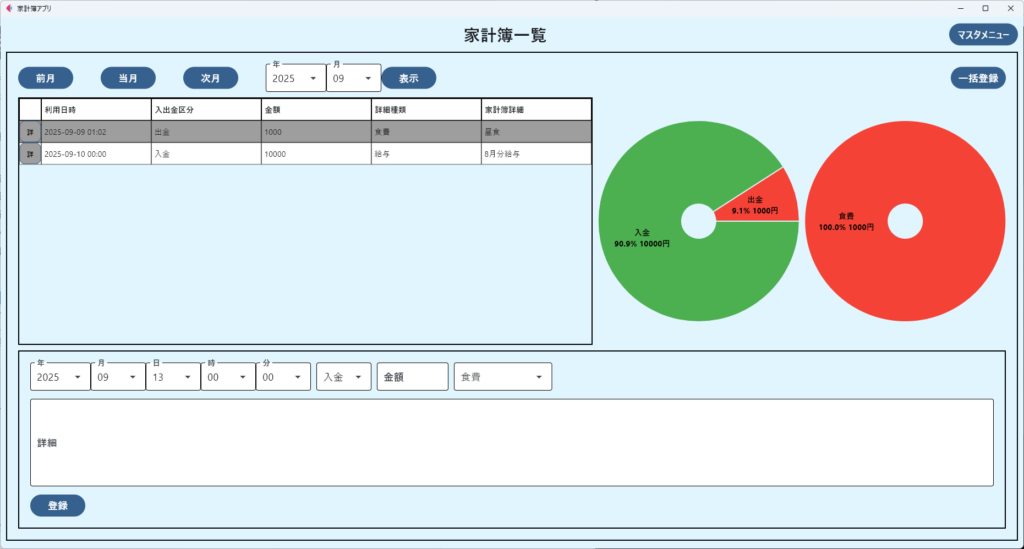Click the 詳細 text area

[x=511, y=442]
